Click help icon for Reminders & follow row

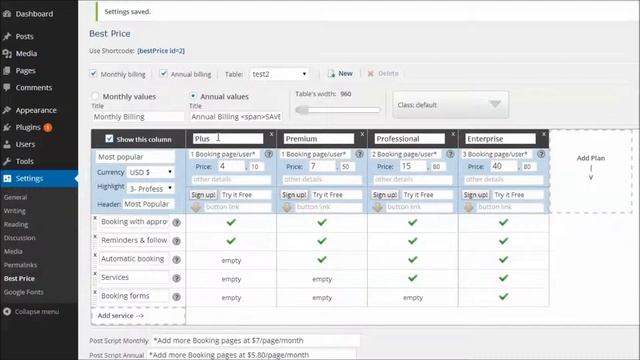tap(176, 241)
